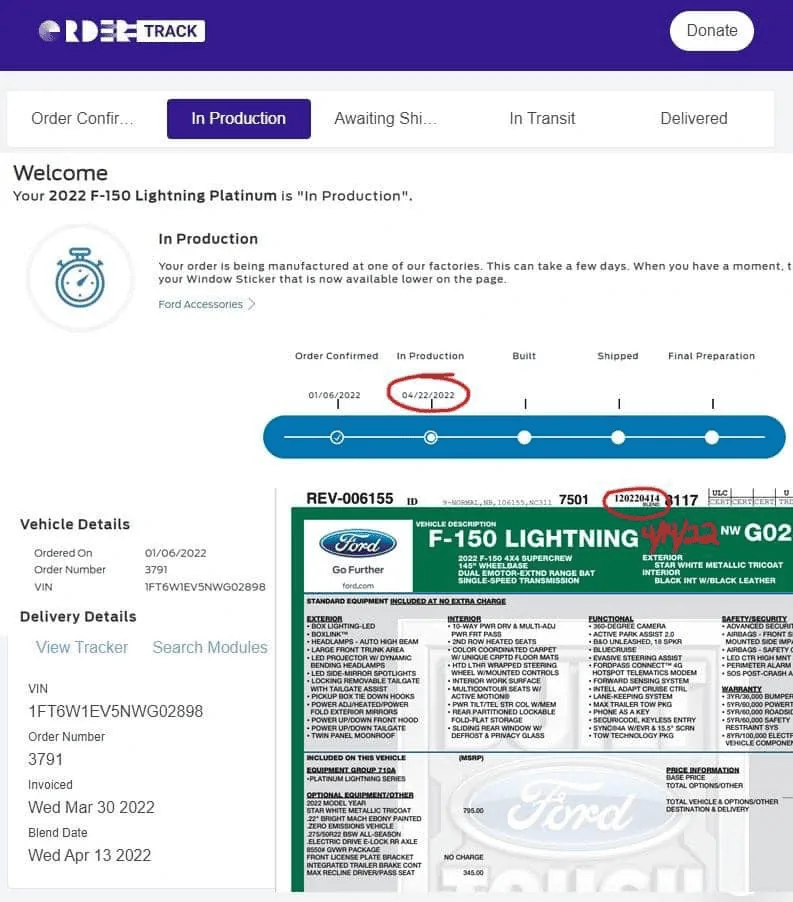This screenshot has height=902, width=793.
Task: Click the 120220414 blend code on the sticker
Action: pos(637,498)
